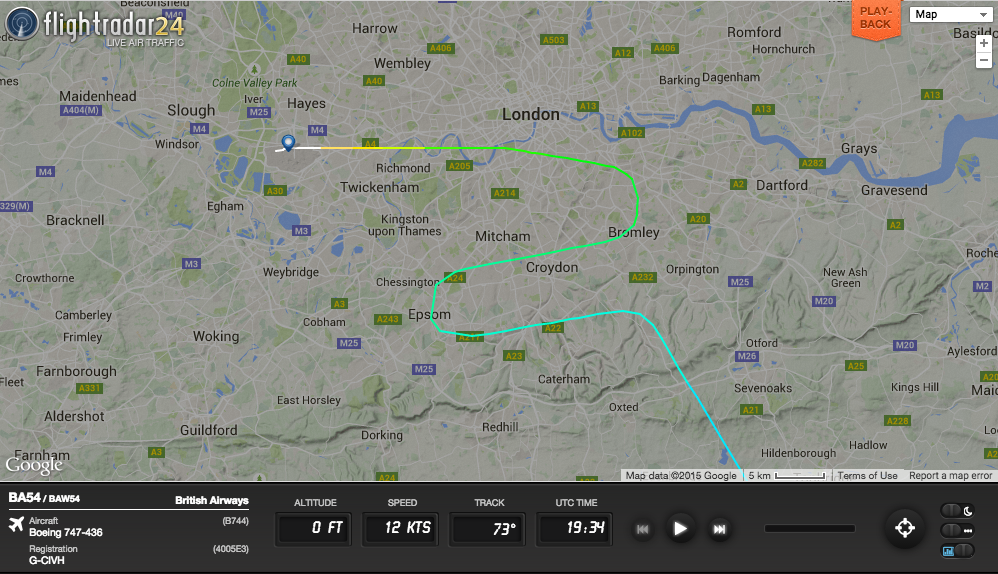Zoom out the map with minus
This screenshot has width=998, height=574.
(x=983, y=60)
